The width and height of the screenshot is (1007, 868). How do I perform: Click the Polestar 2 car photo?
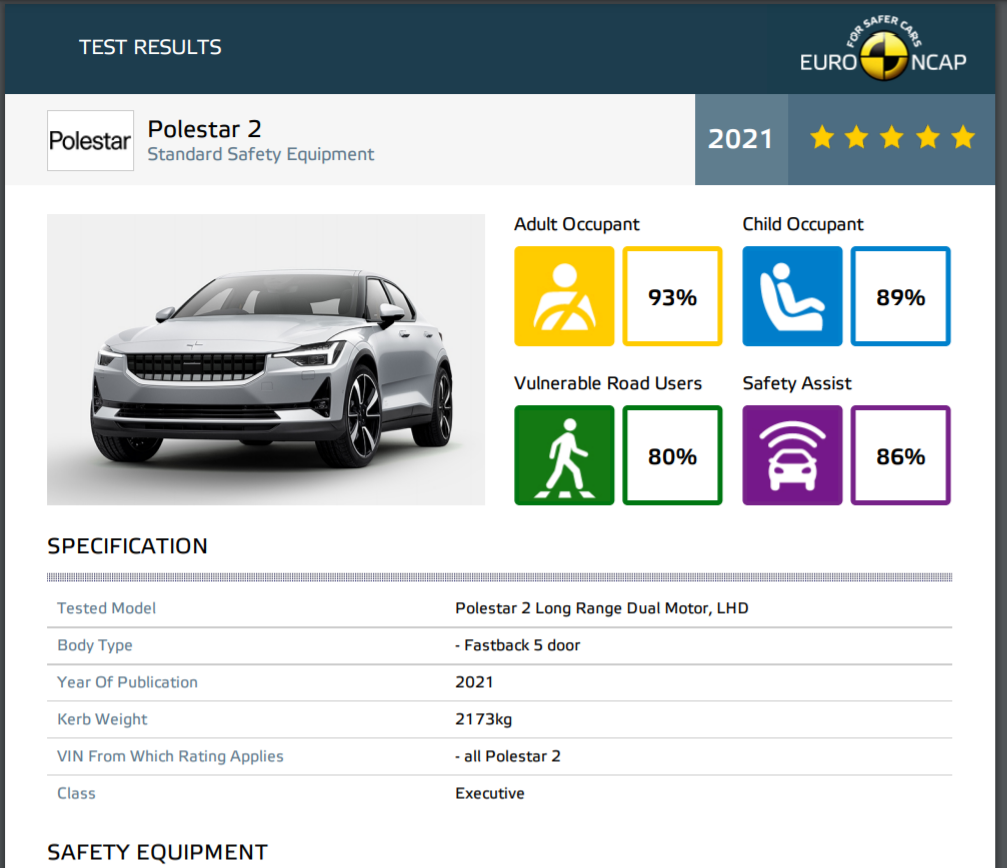[x=266, y=360]
